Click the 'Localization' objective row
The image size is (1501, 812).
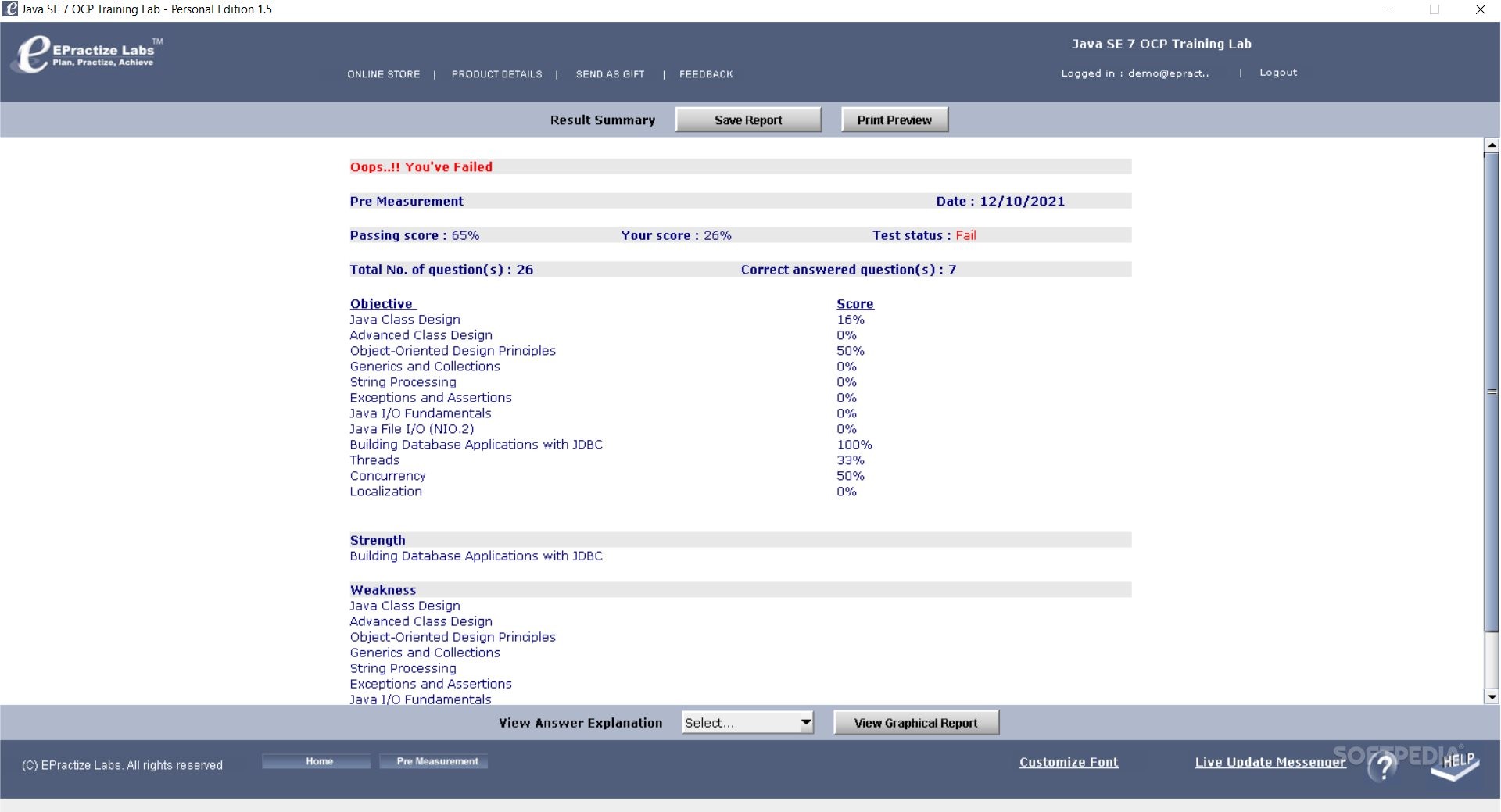tap(385, 492)
